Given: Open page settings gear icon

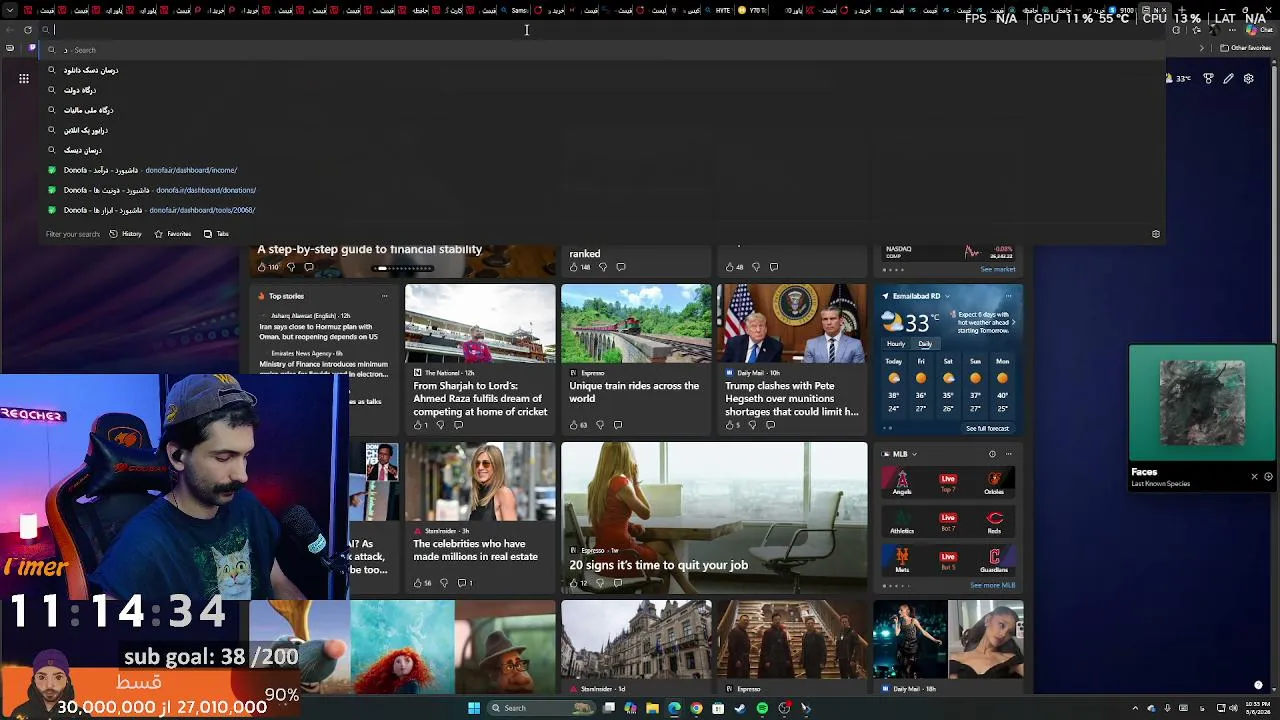Looking at the screenshot, I should click(x=1248, y=78).
